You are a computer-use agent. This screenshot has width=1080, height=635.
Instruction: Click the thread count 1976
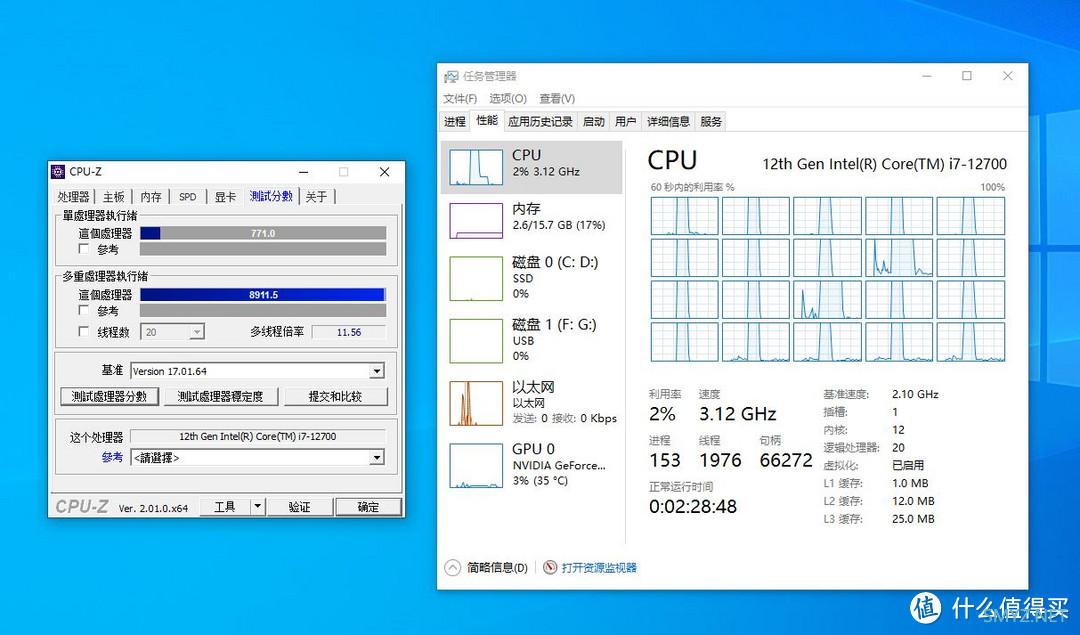(x=720, y=460)
